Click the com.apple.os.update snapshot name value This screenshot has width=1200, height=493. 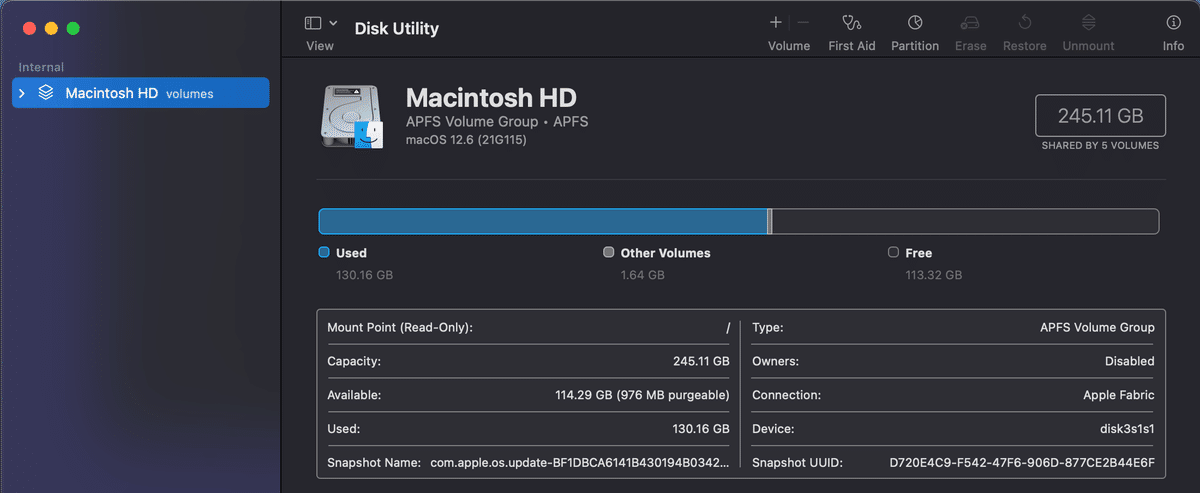click(580, 463)
